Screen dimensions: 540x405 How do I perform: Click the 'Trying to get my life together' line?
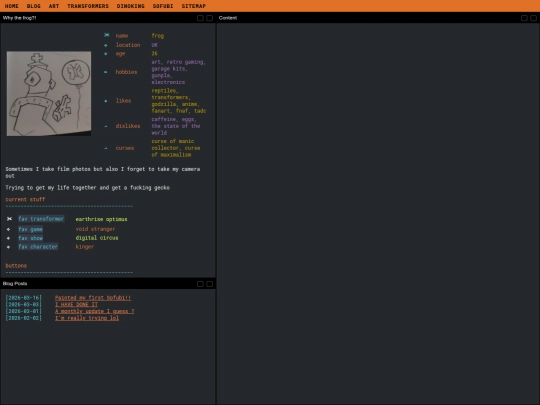(x=87, y=188)
